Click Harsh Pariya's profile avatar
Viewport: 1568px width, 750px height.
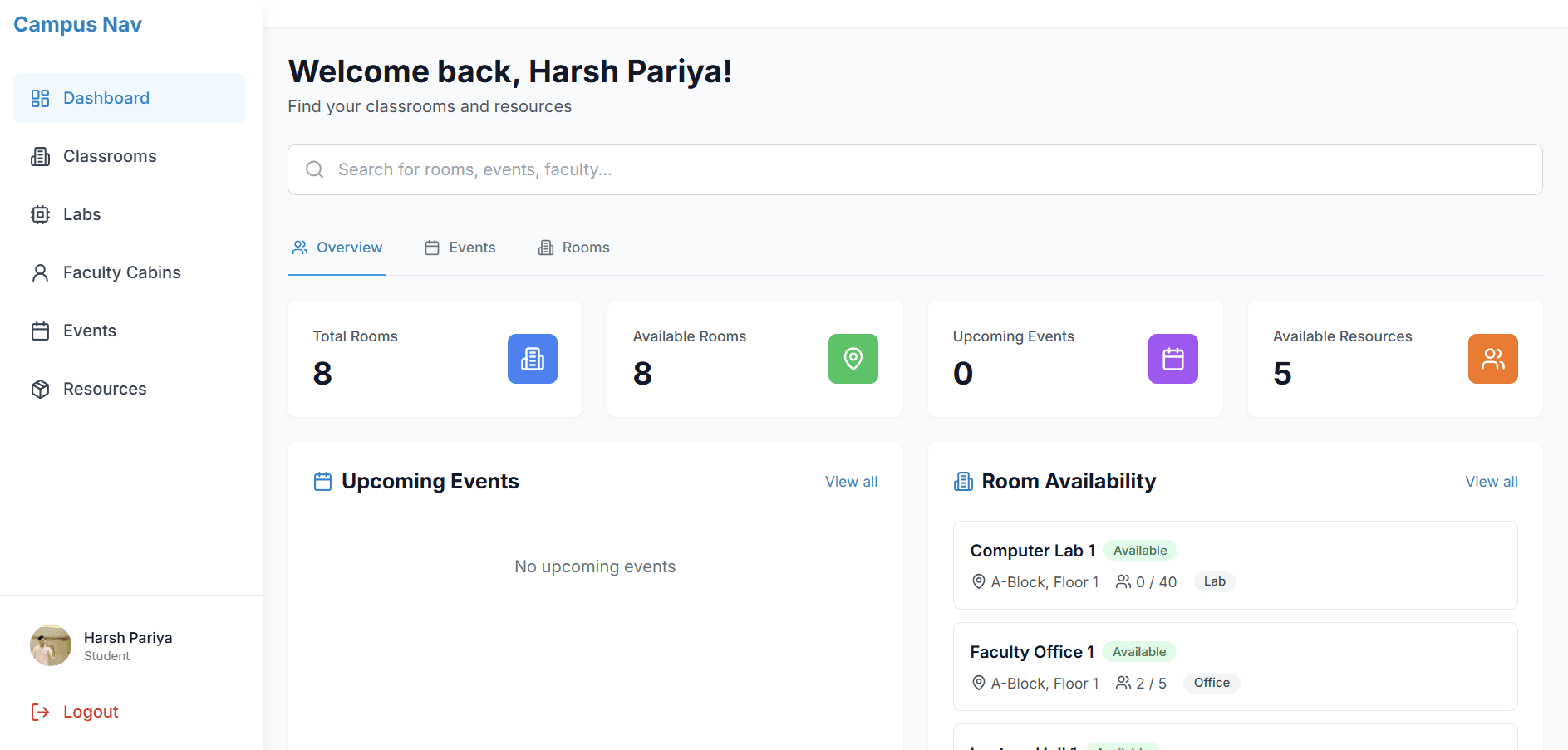tap(51, 645)
